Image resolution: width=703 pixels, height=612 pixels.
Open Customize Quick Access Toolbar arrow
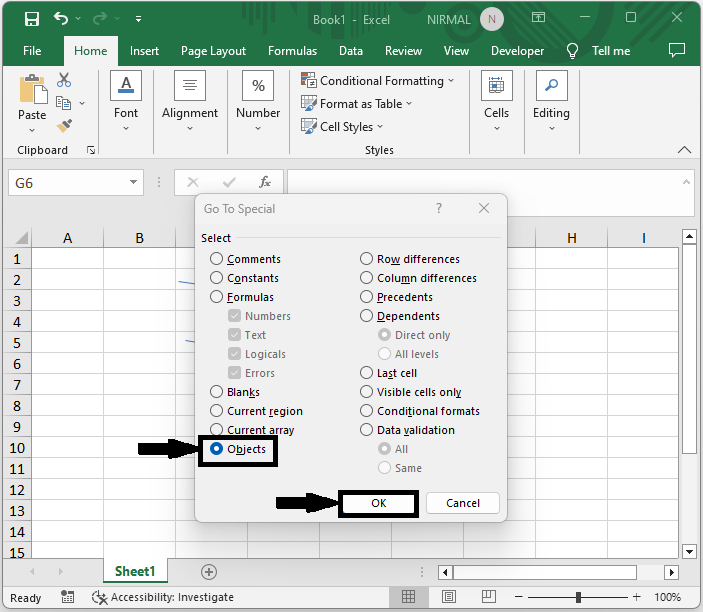click(139, 19)
